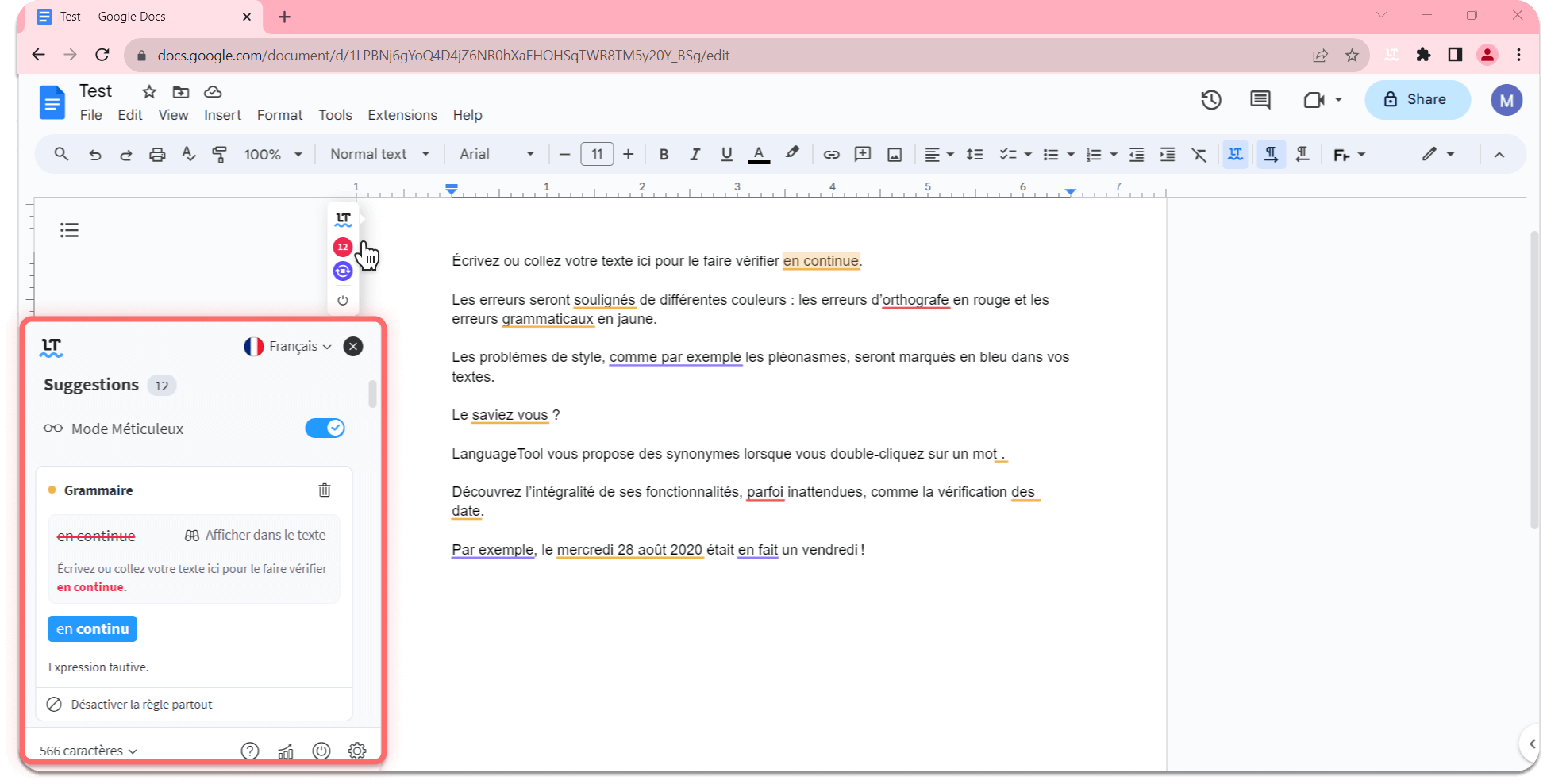Open the Format menu

pos(279,115)
